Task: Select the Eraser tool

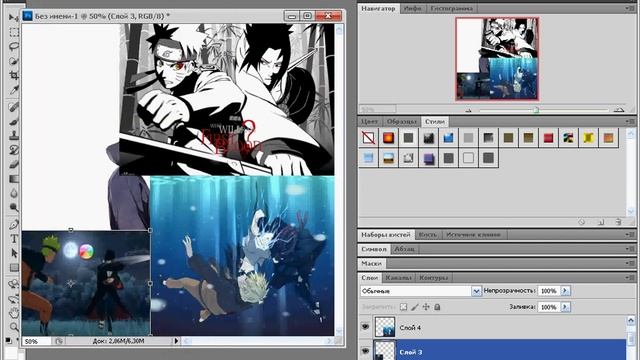Action: (x=13, y=164)
